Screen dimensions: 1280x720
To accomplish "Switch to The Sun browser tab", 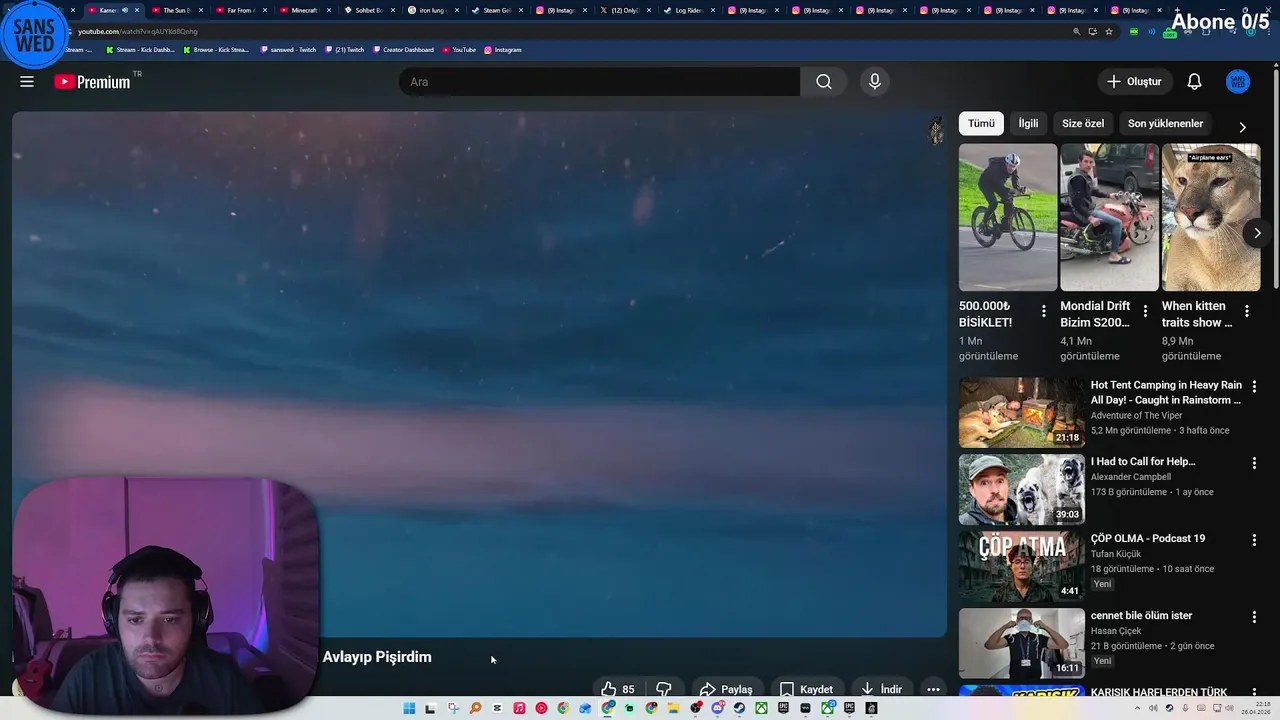I will coord(176,10).
